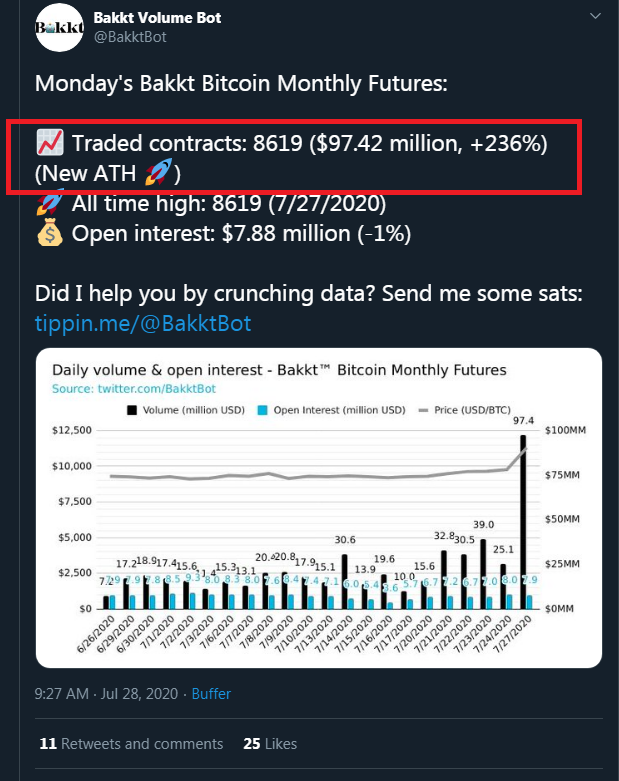The height and width of the screenshot is (781, 619).
Task: Open the Buffer source link
Action: [x=211, y=693]
